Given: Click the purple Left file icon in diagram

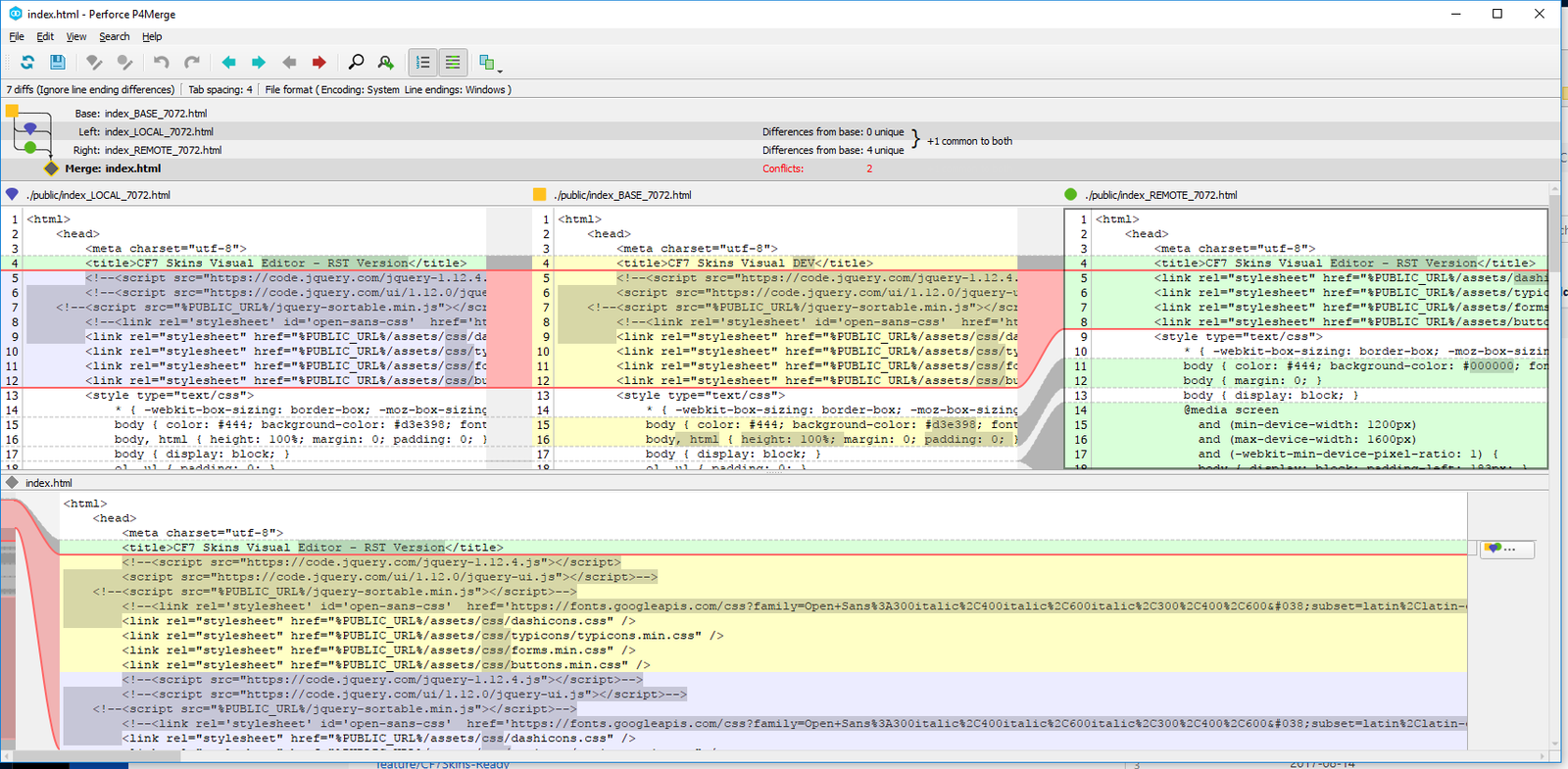Looking at the screenshot, I should [x=30, y=128].
